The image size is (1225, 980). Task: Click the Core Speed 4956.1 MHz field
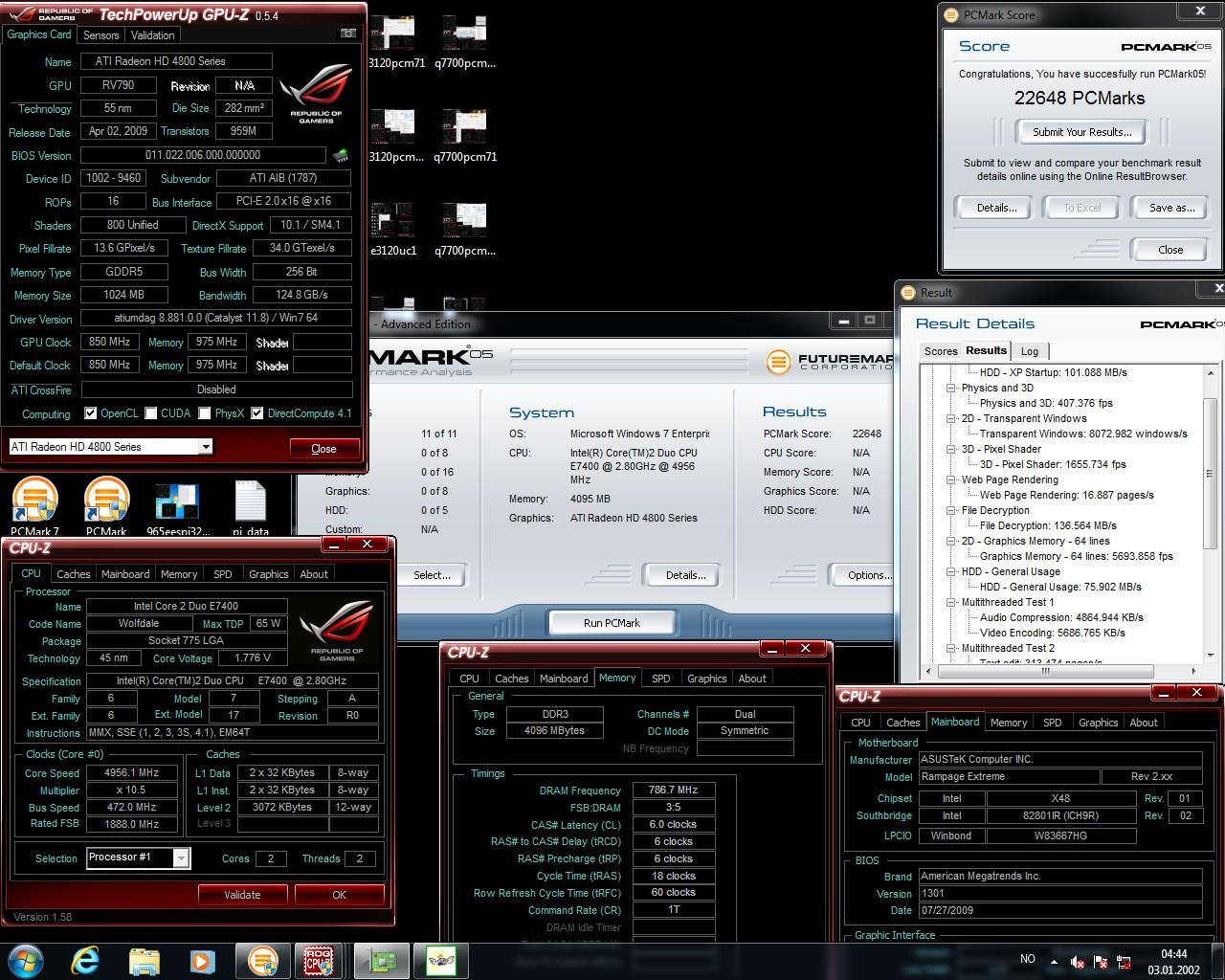click(132, 773)
